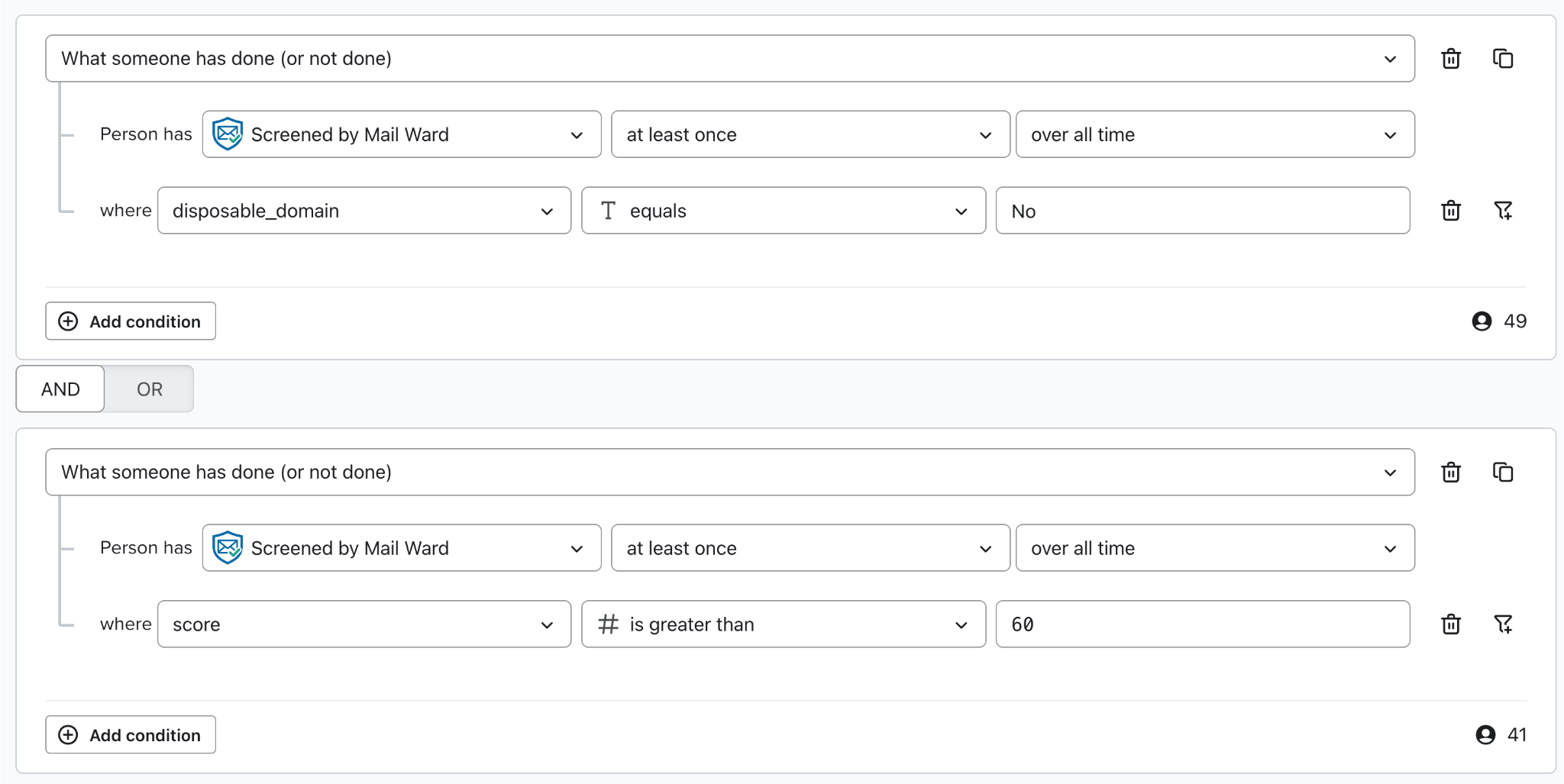Delete the score filter row

[1451, 624]
